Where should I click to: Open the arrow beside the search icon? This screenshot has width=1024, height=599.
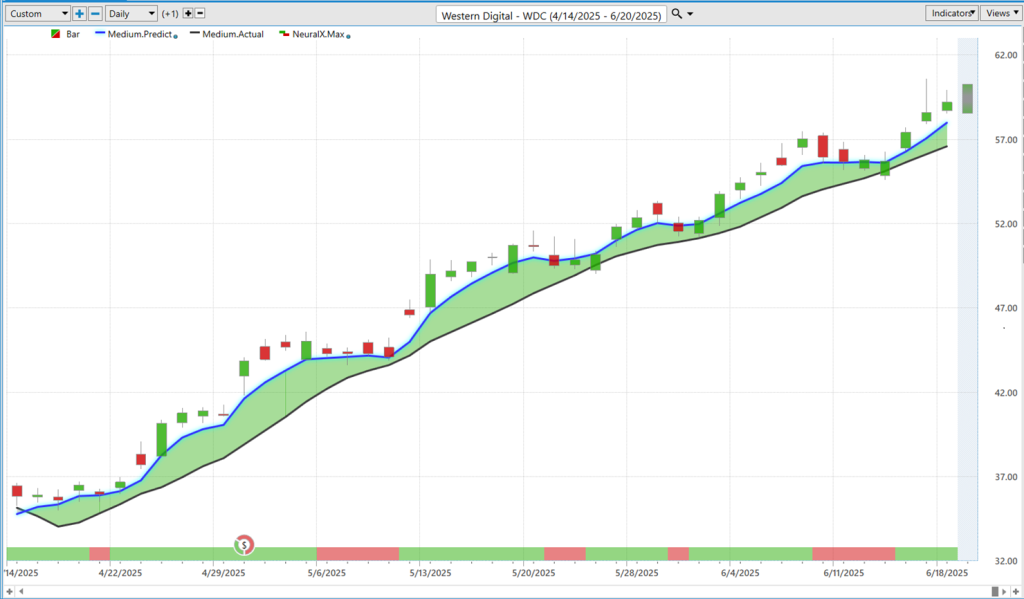[x=690, y=14]
